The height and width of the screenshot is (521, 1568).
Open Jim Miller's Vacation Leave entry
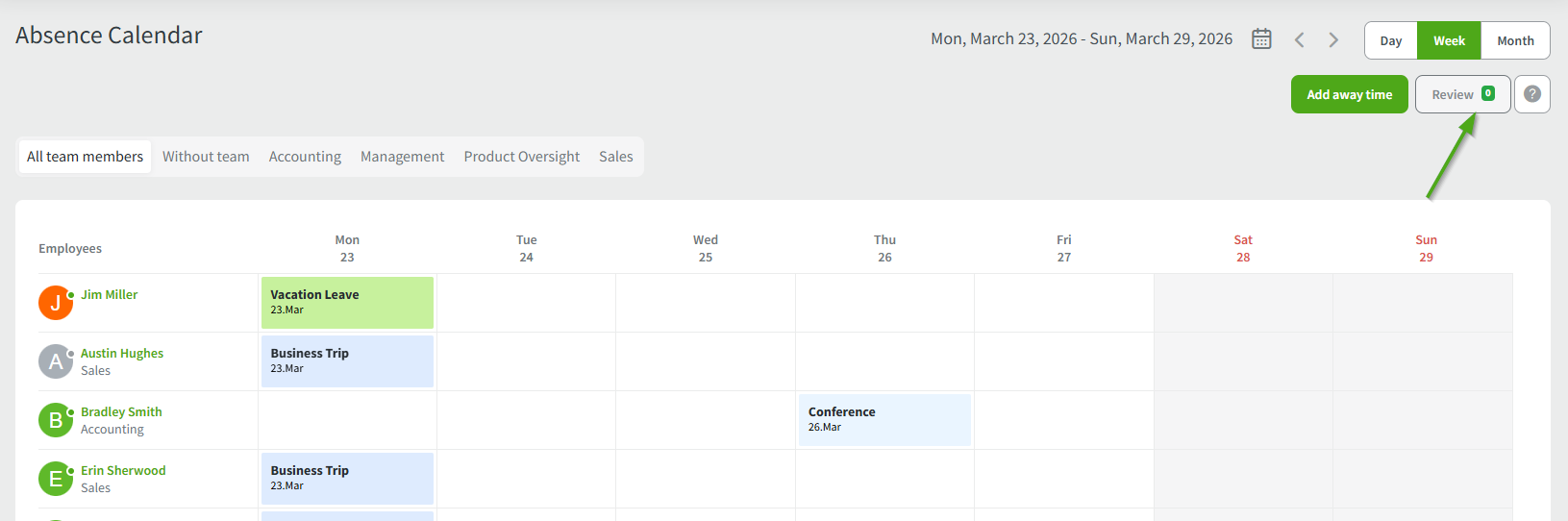347,303
